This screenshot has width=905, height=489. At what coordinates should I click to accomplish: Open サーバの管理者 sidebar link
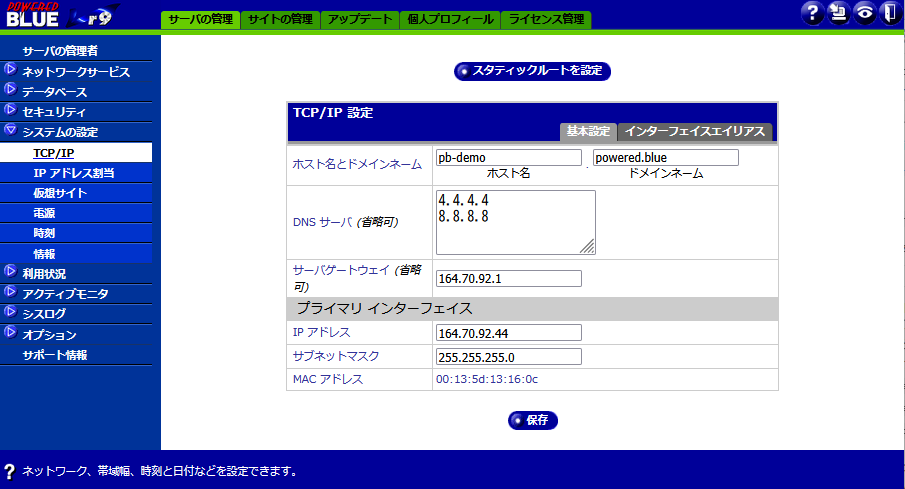pos(60,51)
